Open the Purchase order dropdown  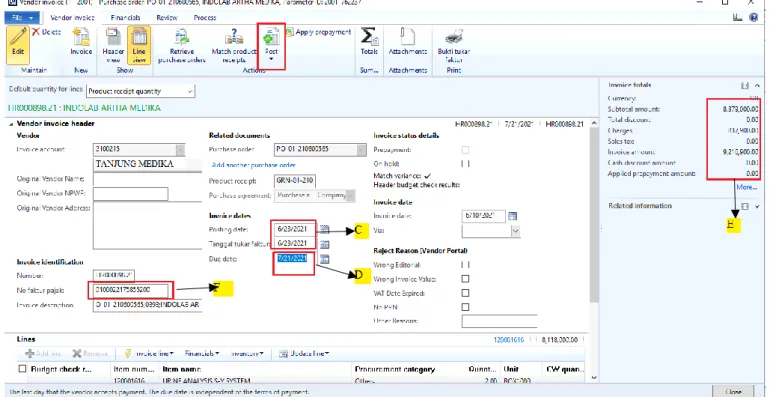point(361,149)
